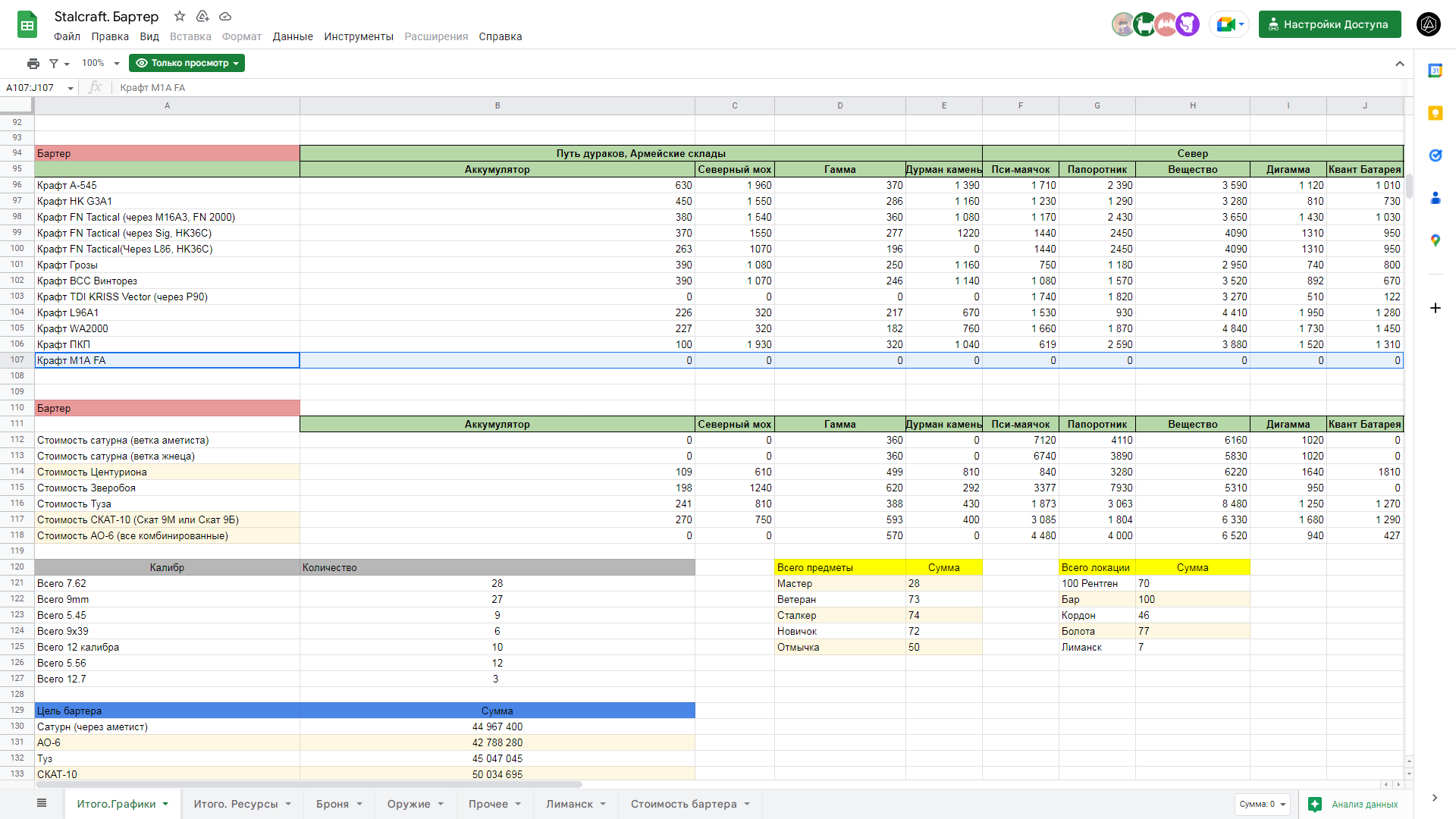Image resolution: width=1456 pixels, height=819 pixels.
Task: Open Google Contacts side panel
Action: (x=1435, y=198)
